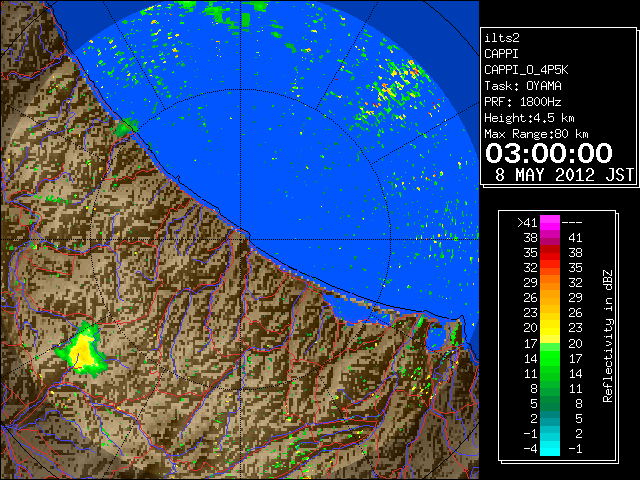This screenshot has width=640, height=480.
Task: Click the '>41' legend label
Action: click(527, 223)
